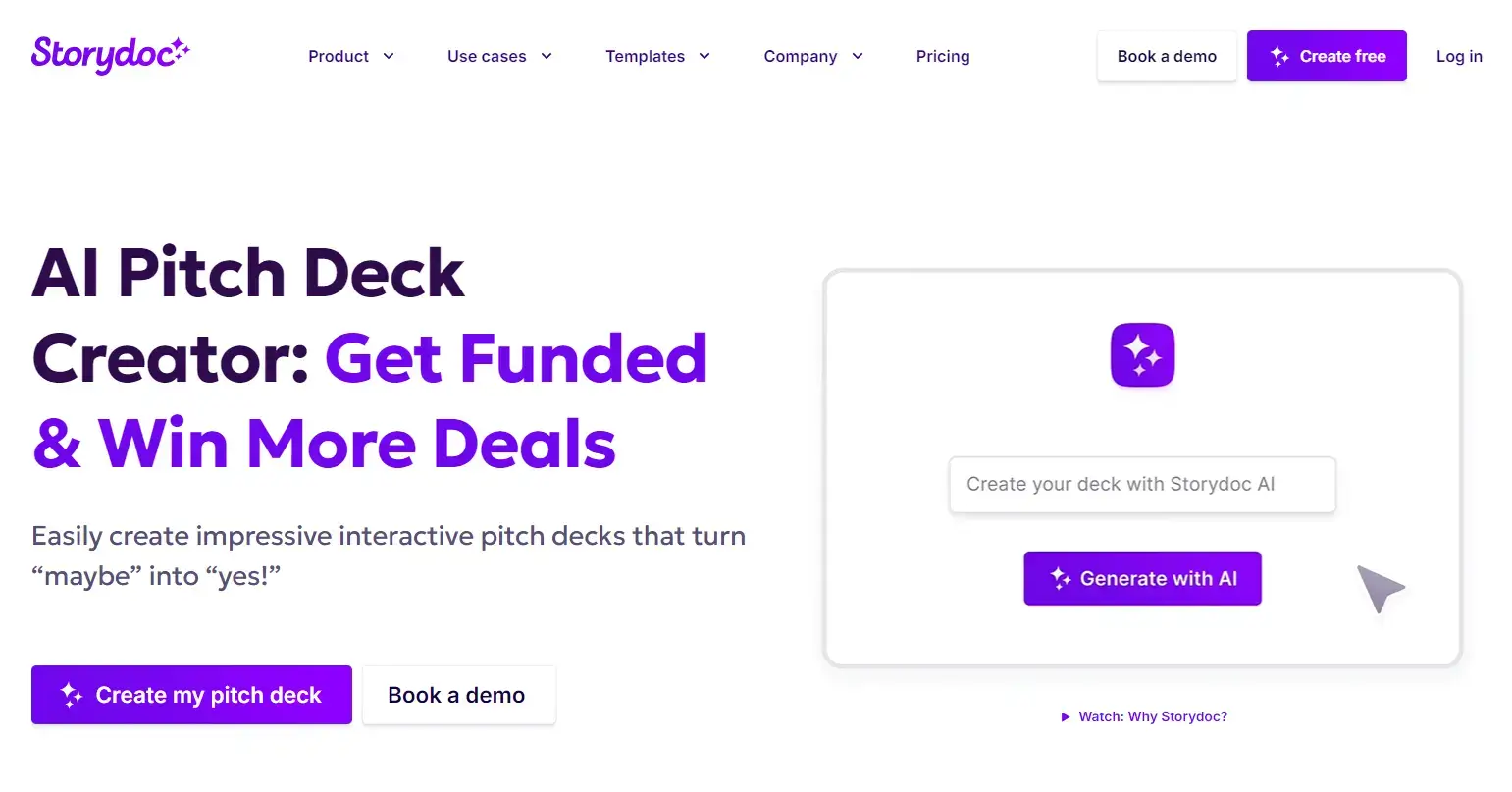
Task: Focus the Create your deck input field
Action: point(1142,484)
